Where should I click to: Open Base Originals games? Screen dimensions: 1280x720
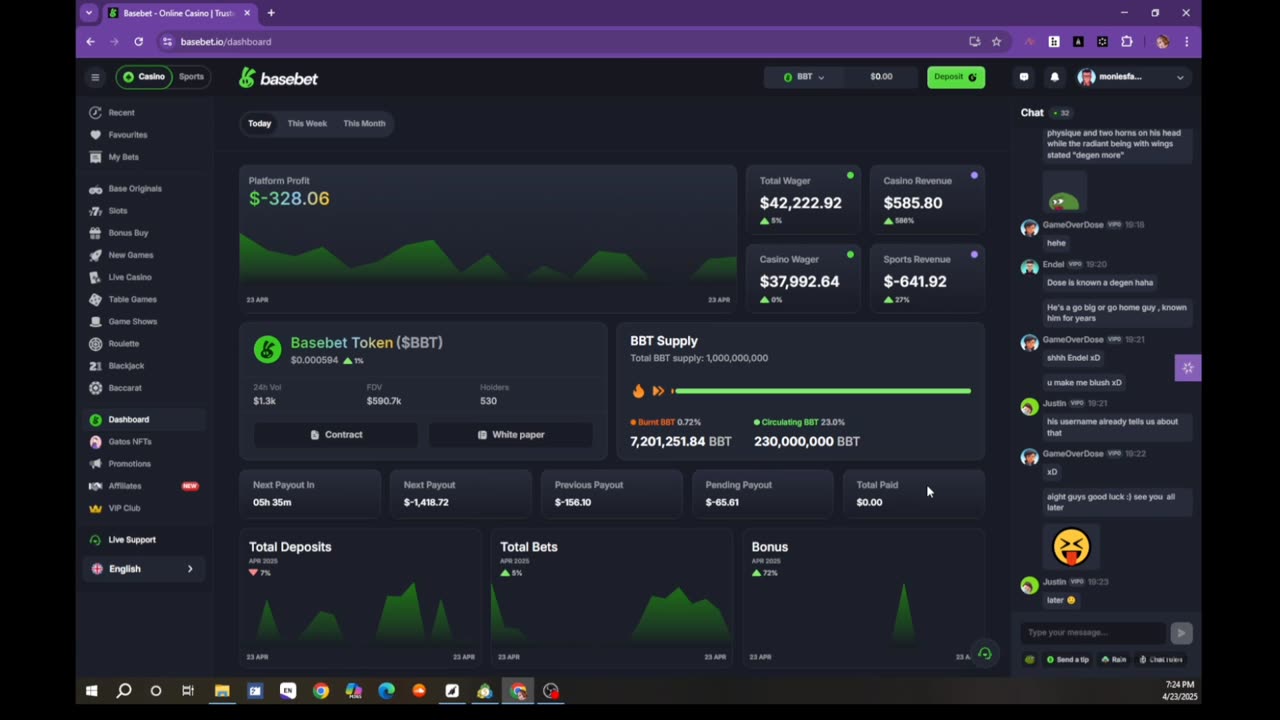(x=134, y=189)
